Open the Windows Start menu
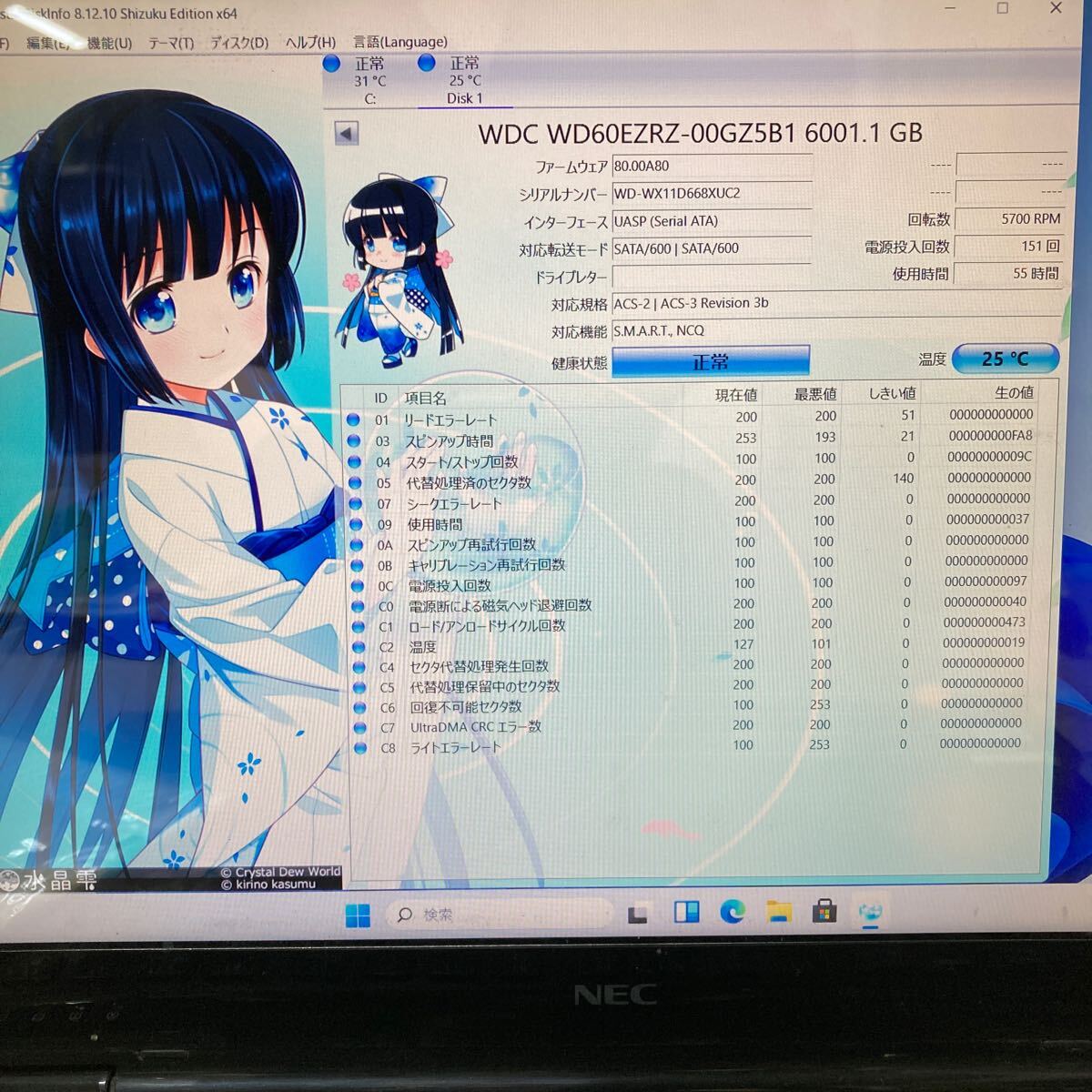Viewport: 1092px width, 1092px height. click(x=359, y=915)
